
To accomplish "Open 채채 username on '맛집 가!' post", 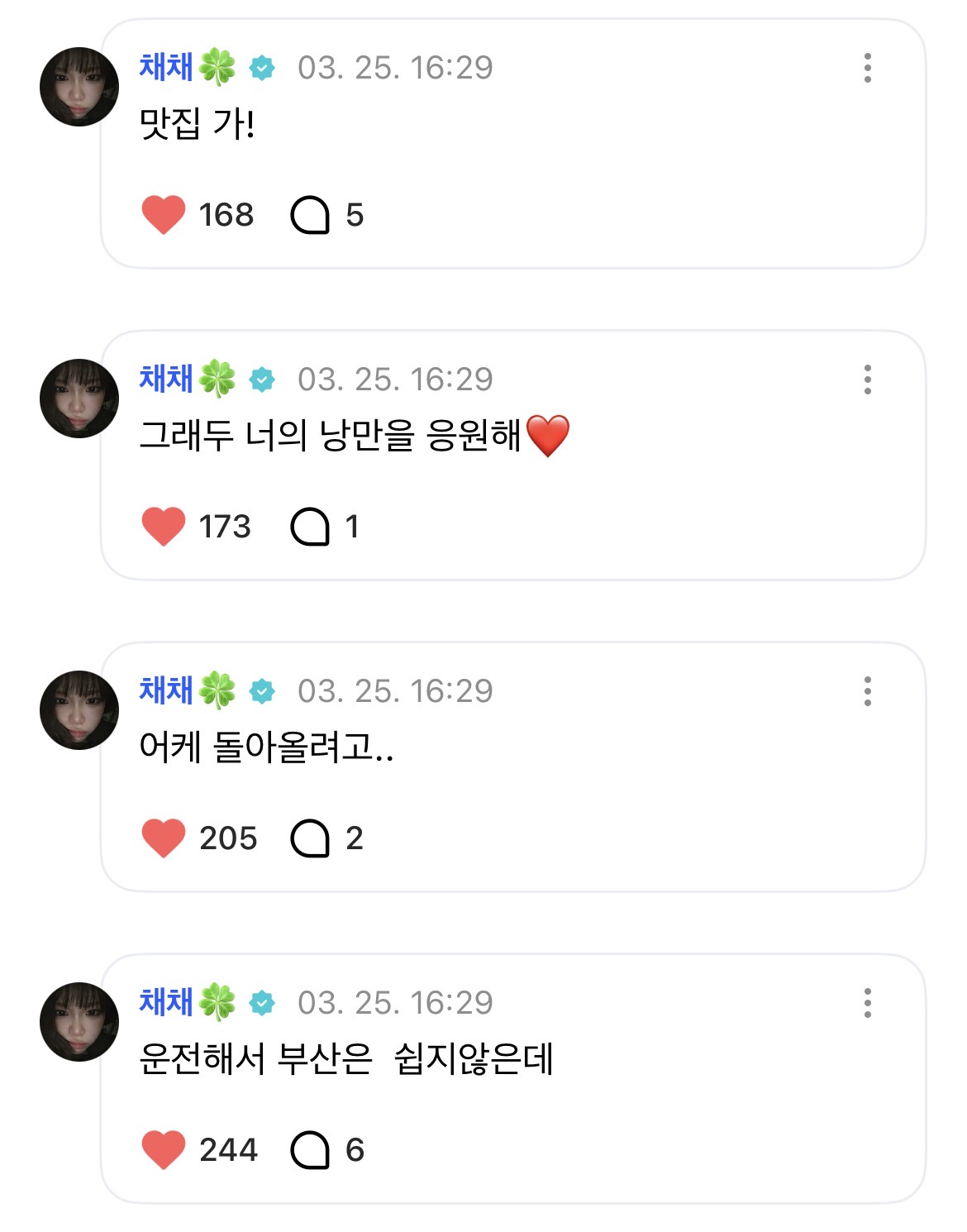I will point(167,67).
